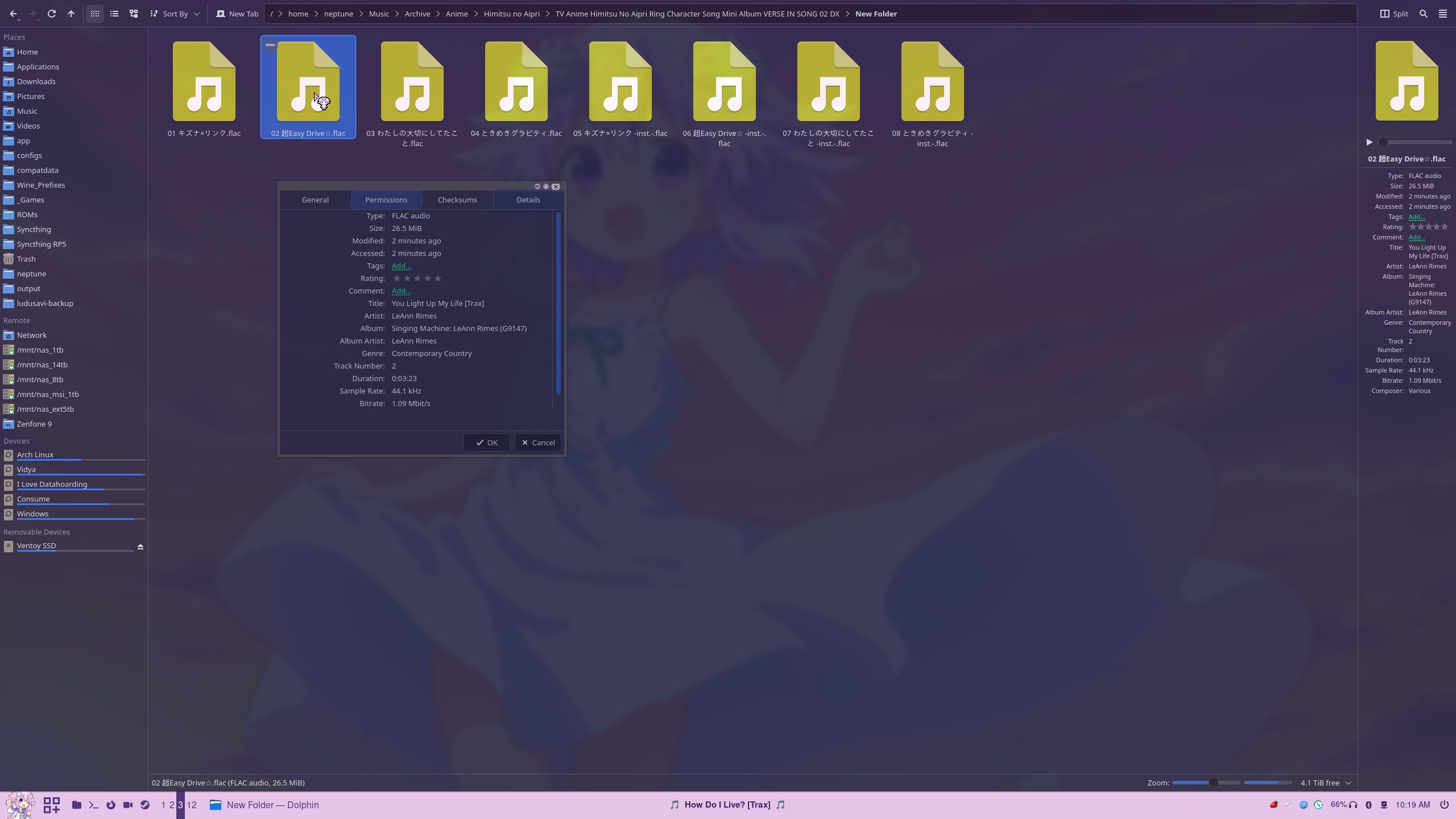The width and height of the screenshot is (1456, 819).
Task: Eject the Ventoy SSD device
Action: (x=140, y=547)
